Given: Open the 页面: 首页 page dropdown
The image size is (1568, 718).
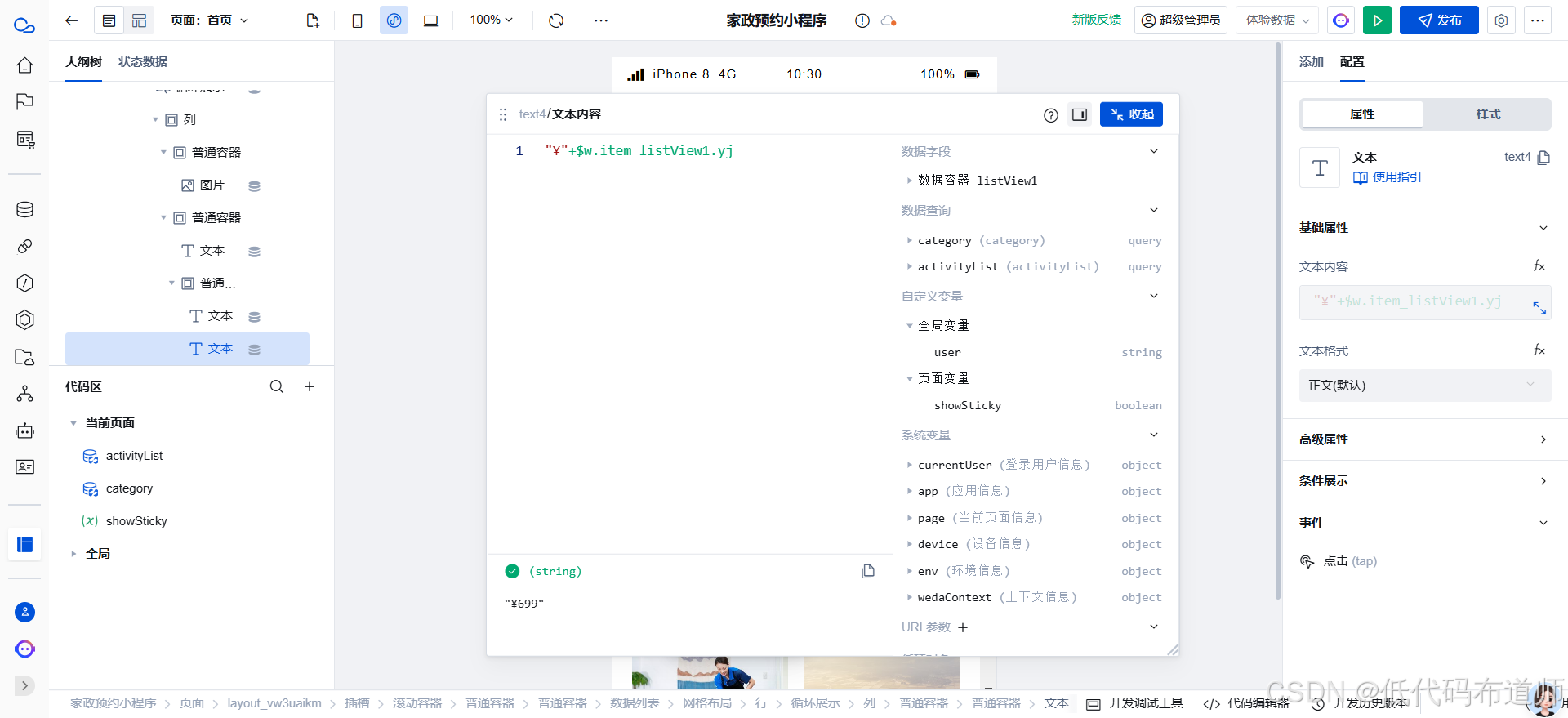Looking at the screenshot, I should click(209, 20).
